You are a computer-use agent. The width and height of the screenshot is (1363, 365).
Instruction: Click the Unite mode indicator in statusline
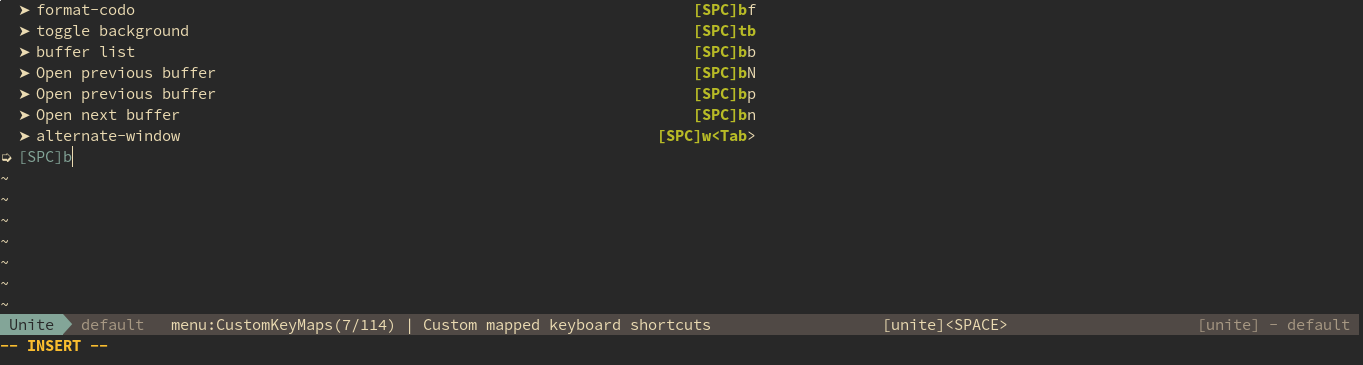(32, 325)
